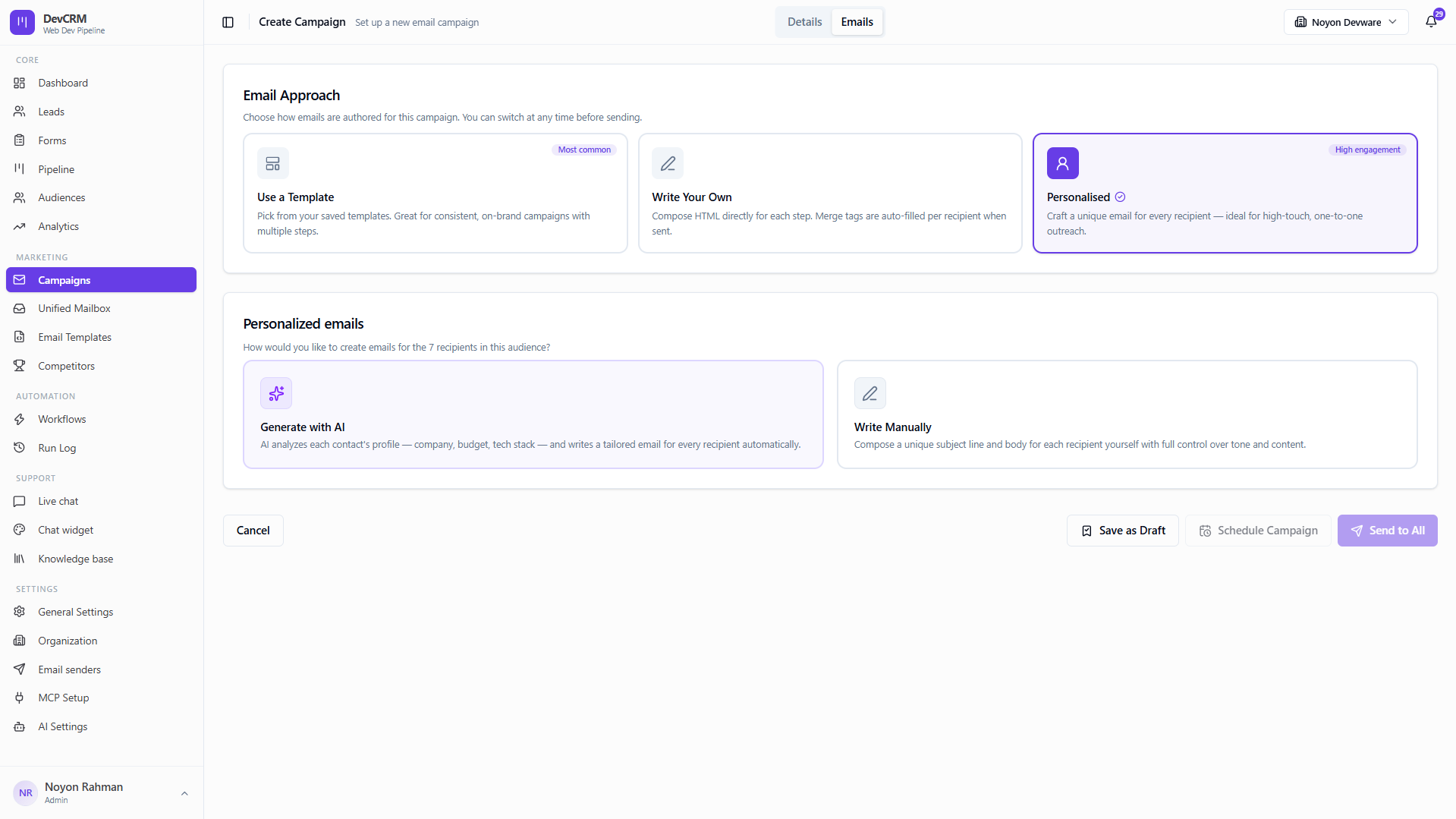Click the Dashboard grid icon
This screenshot has height=819, width=1456.
click(20, 83)
